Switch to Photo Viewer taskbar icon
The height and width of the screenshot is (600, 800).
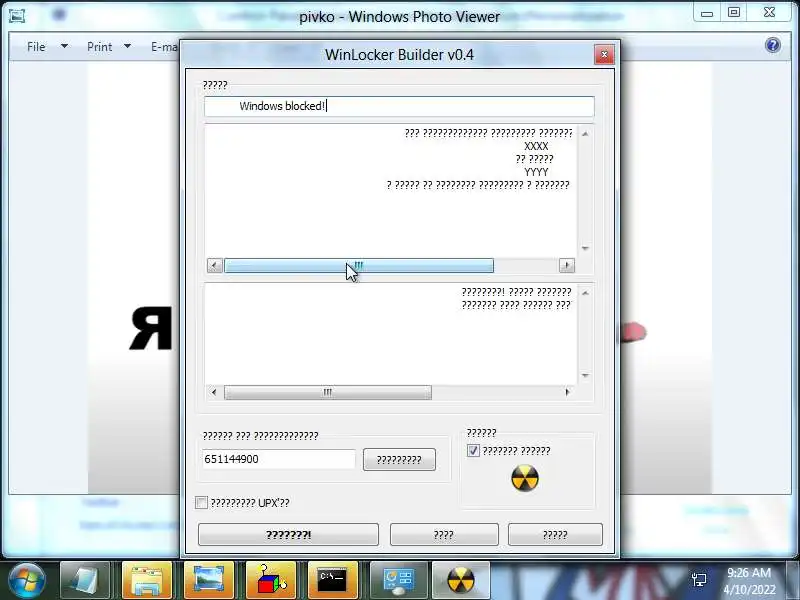(x=209, y=580)
